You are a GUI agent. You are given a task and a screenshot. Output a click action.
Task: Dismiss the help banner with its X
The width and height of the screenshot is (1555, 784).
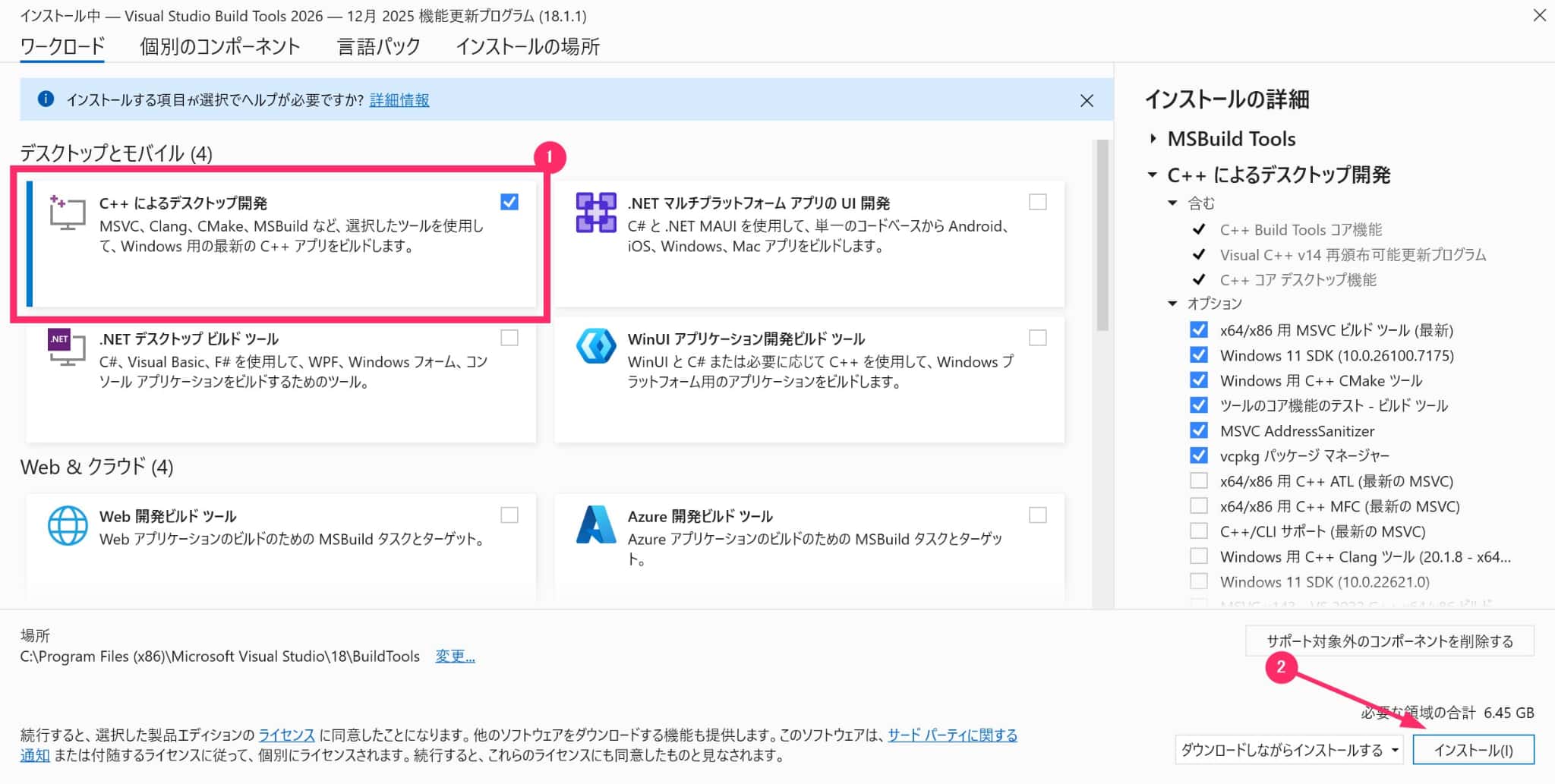pyautogui.click(x=1087, y=100)
